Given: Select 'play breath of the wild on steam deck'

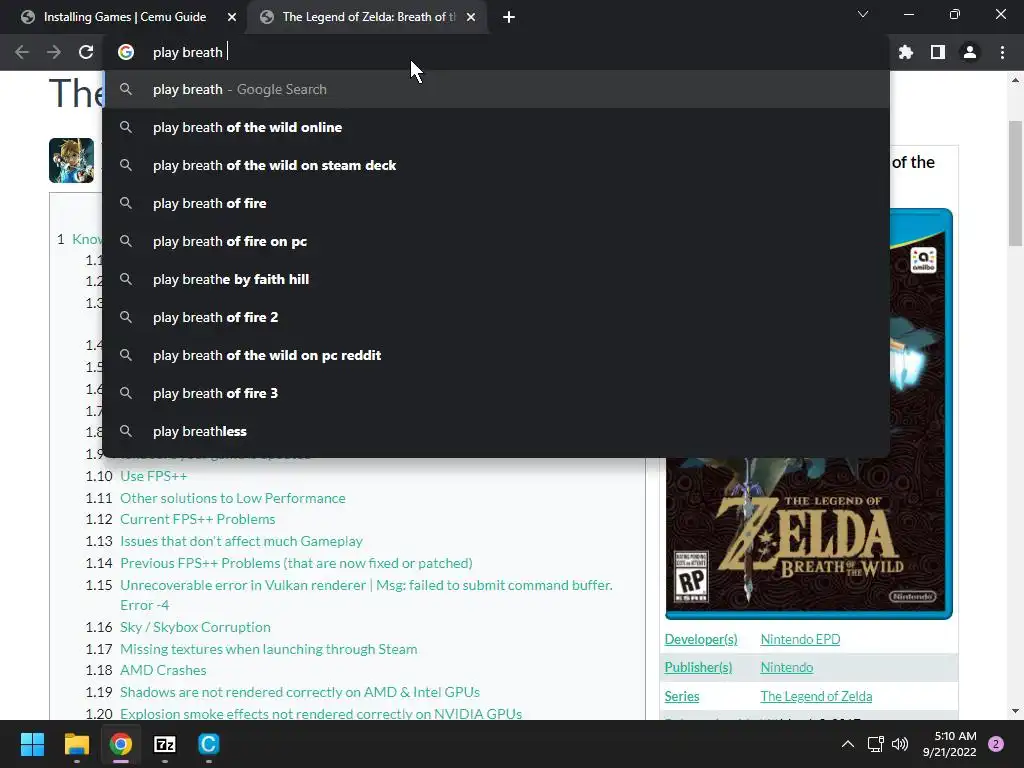Looking at the screenshot, I should point(496,165).
